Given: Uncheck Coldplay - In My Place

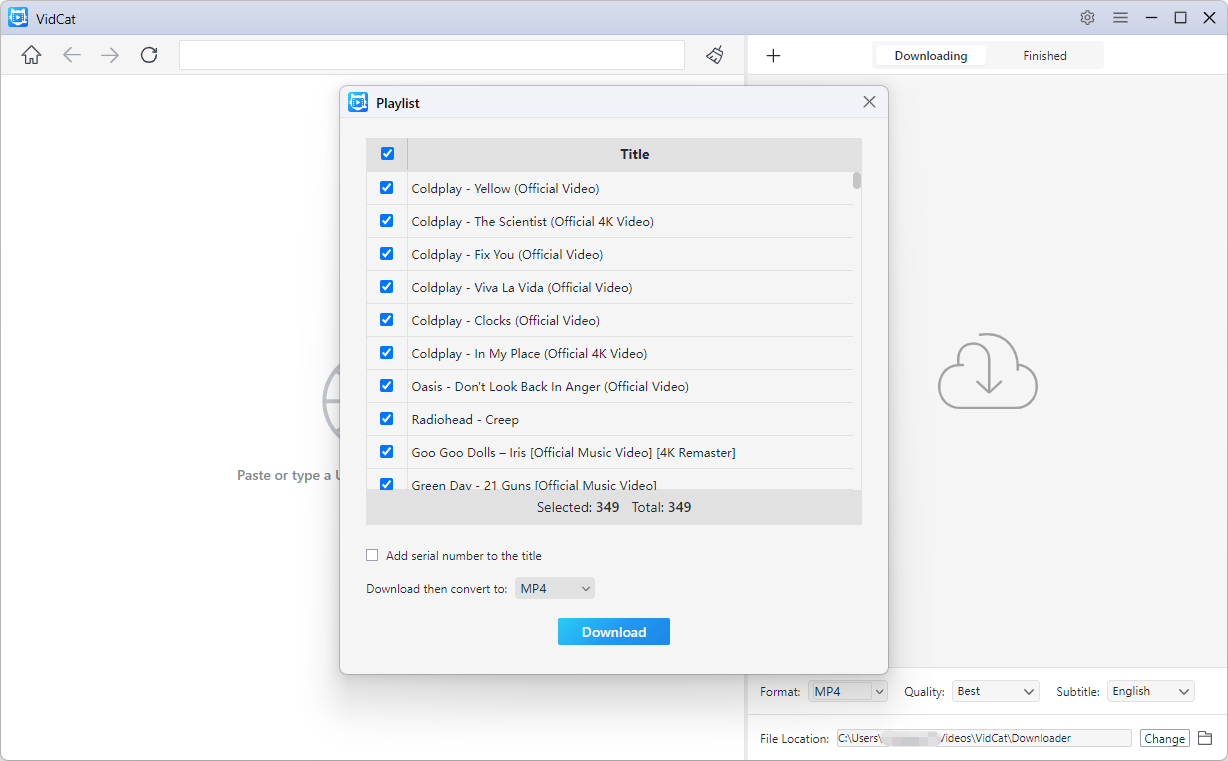Looking at the screenshot, I should [x=387, y=352].
